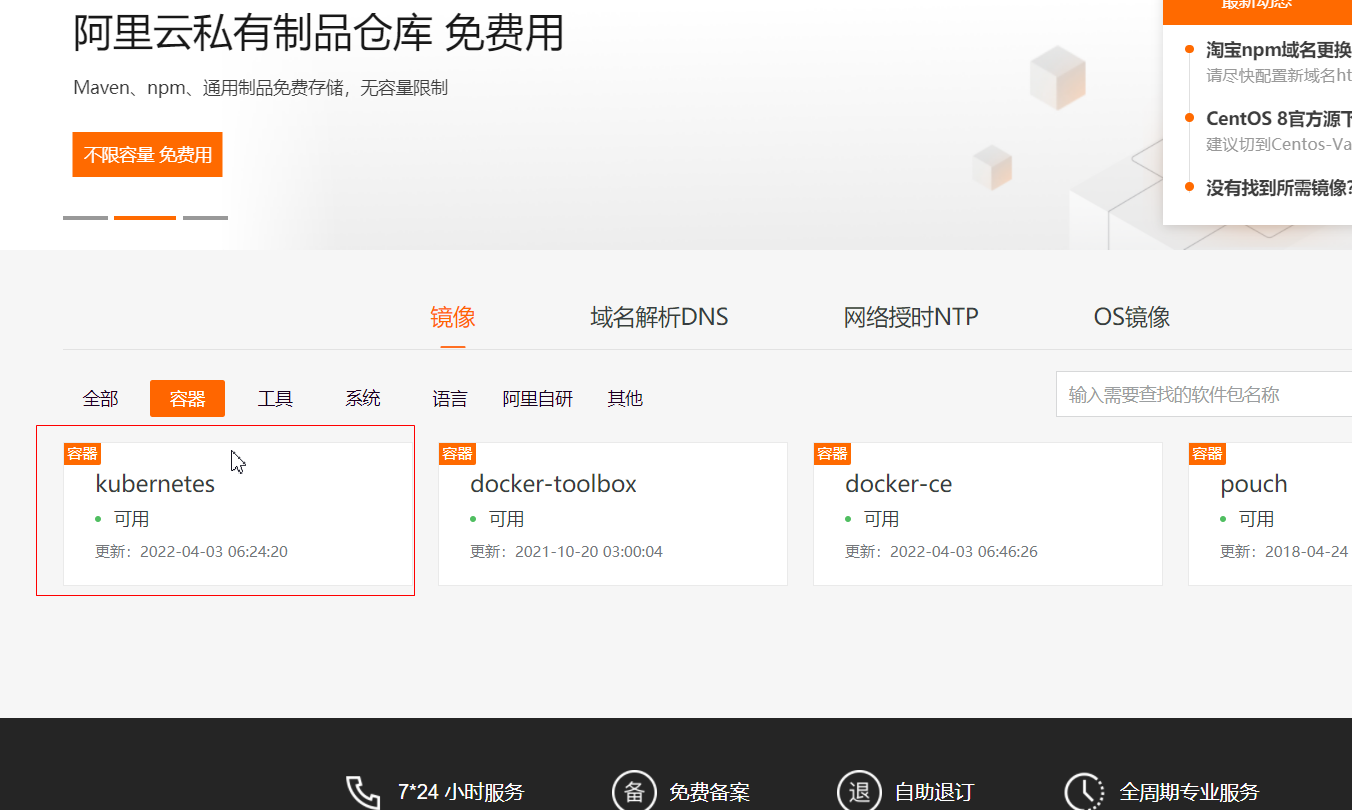This screenshot has height=810, width=1352.
Task: Click the 容器 tag on docker-toolbox card
Action: pos(457,454)
